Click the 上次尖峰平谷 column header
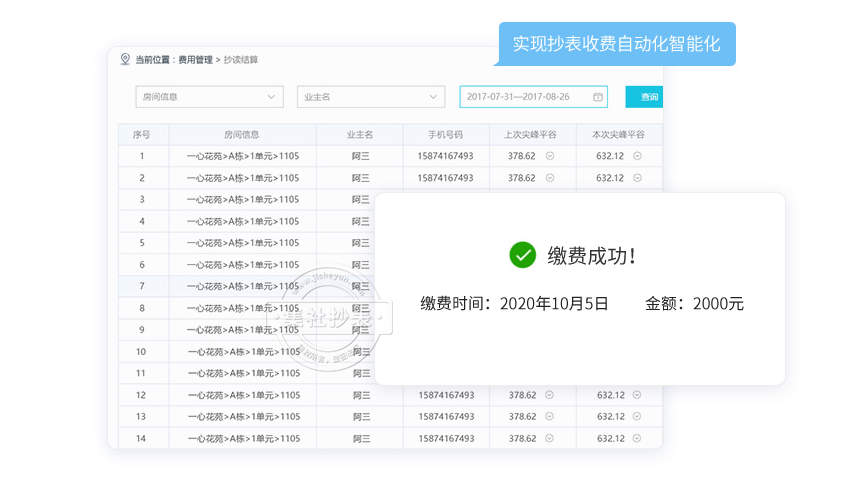The width and height of the screenshot is (850, 484). click(531, 134)
